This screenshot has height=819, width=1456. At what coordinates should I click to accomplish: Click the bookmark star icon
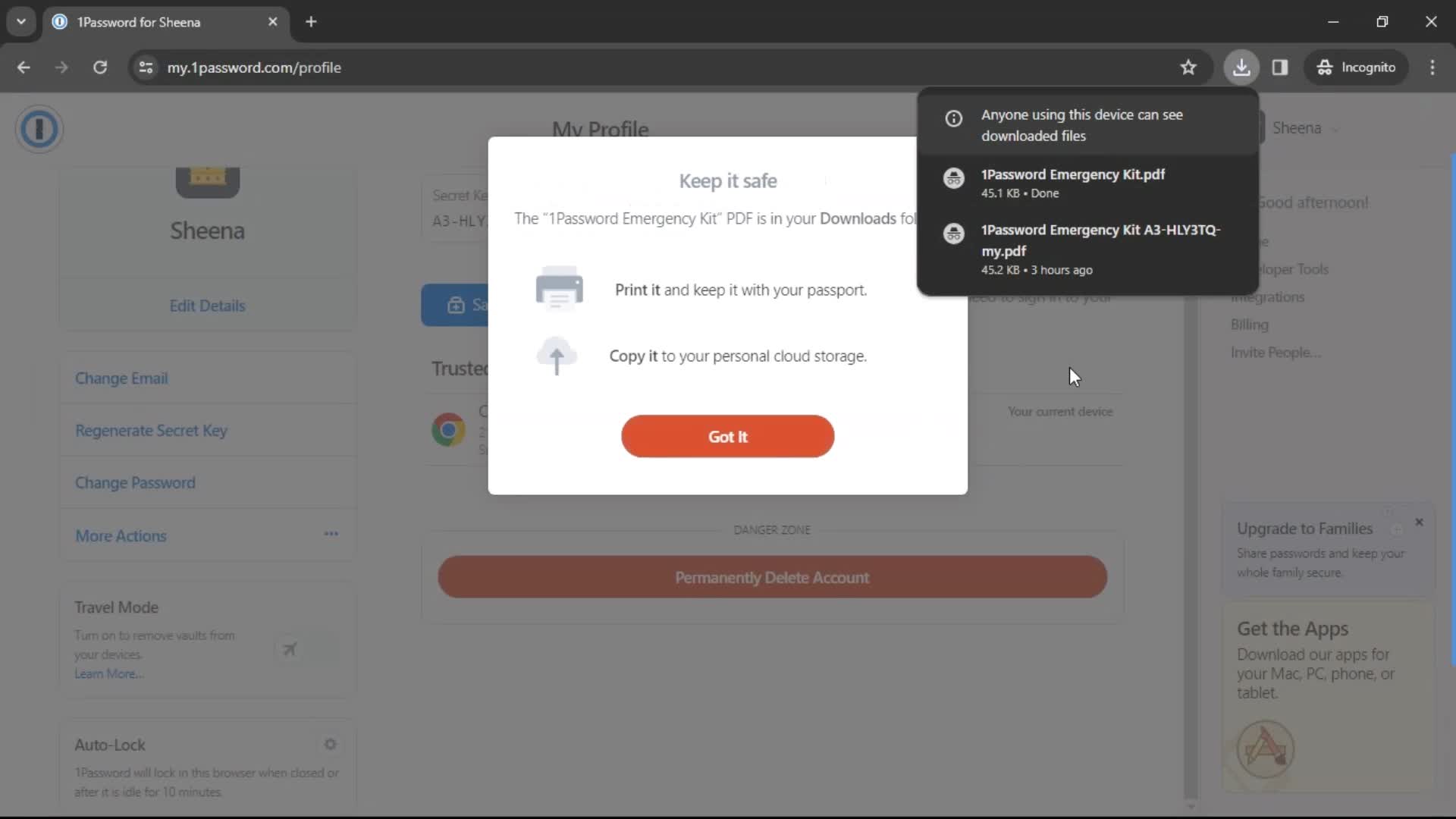tap(1188, 67)
